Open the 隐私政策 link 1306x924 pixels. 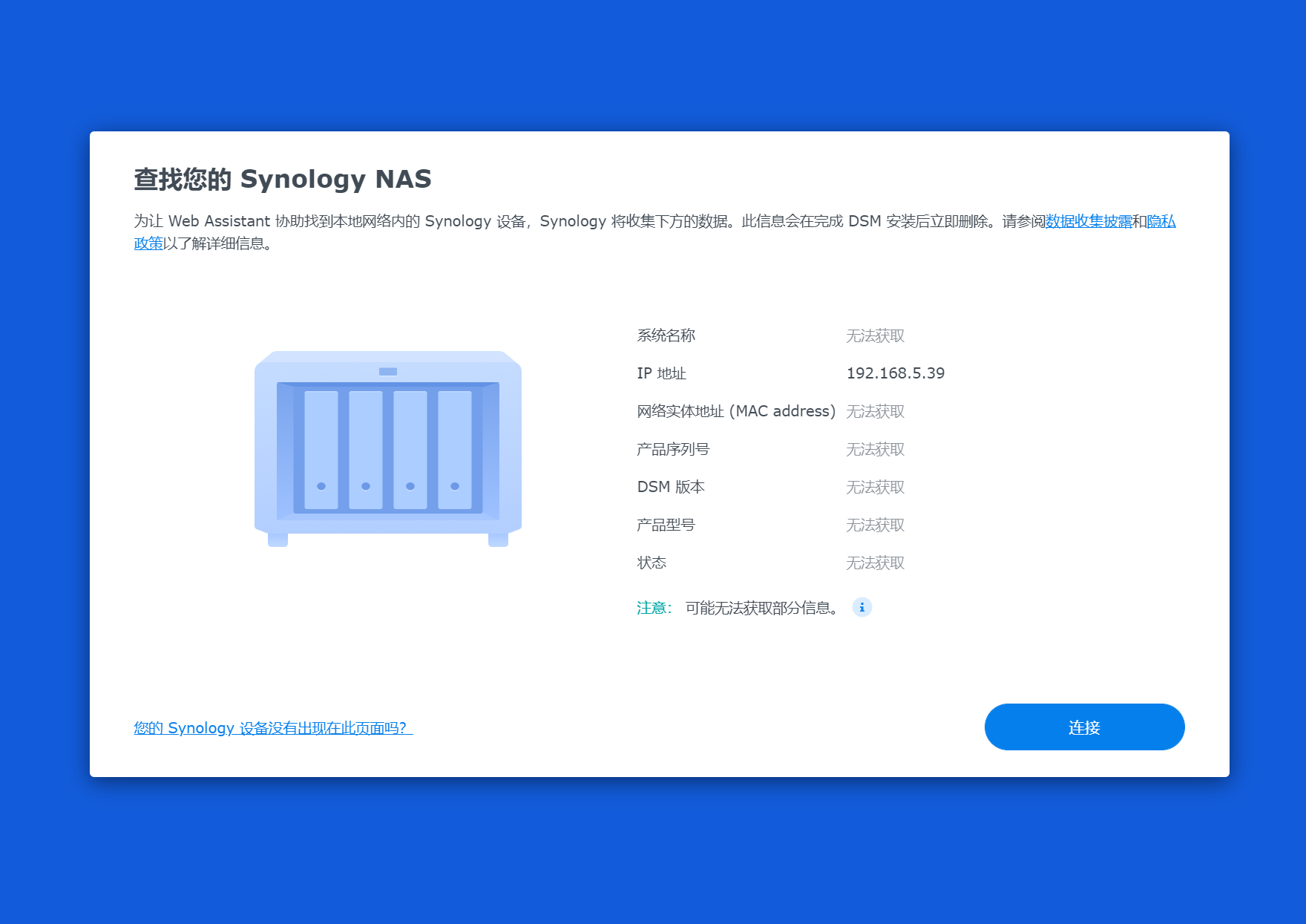click(x=1161, y=221)
